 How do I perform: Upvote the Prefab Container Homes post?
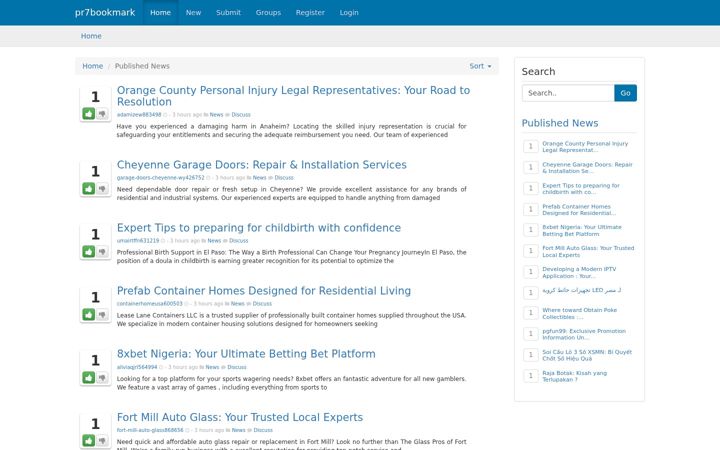click(89, 315)
